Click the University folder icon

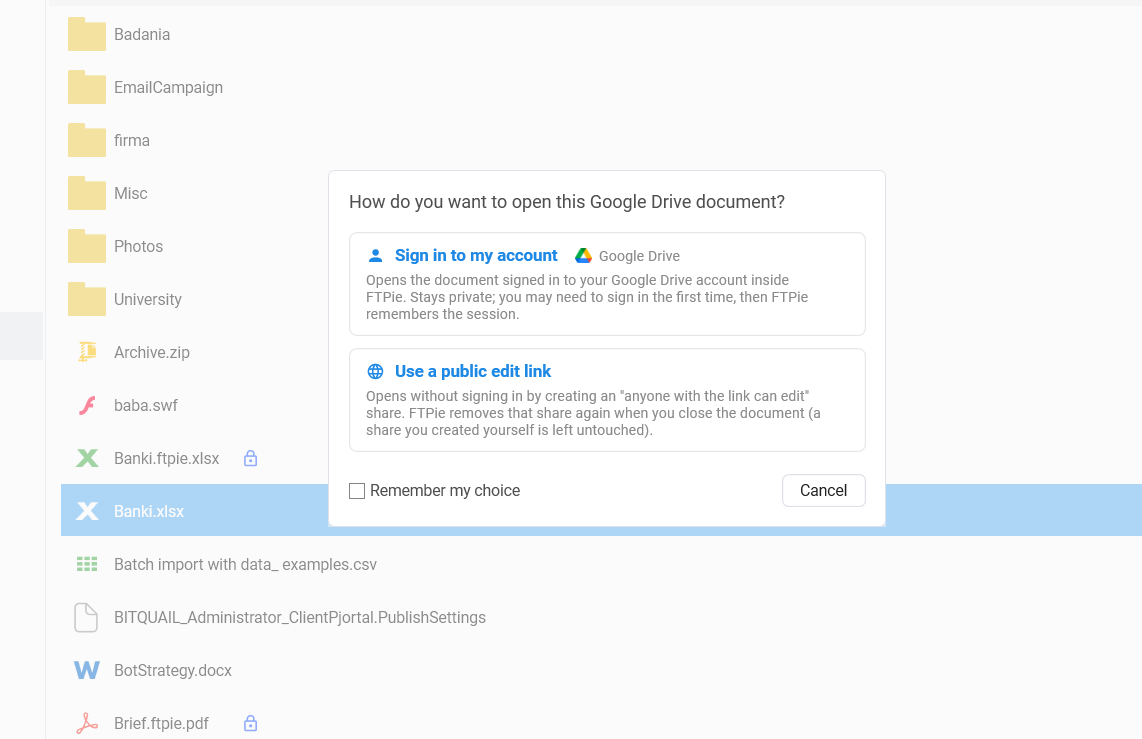coord(87,299)
